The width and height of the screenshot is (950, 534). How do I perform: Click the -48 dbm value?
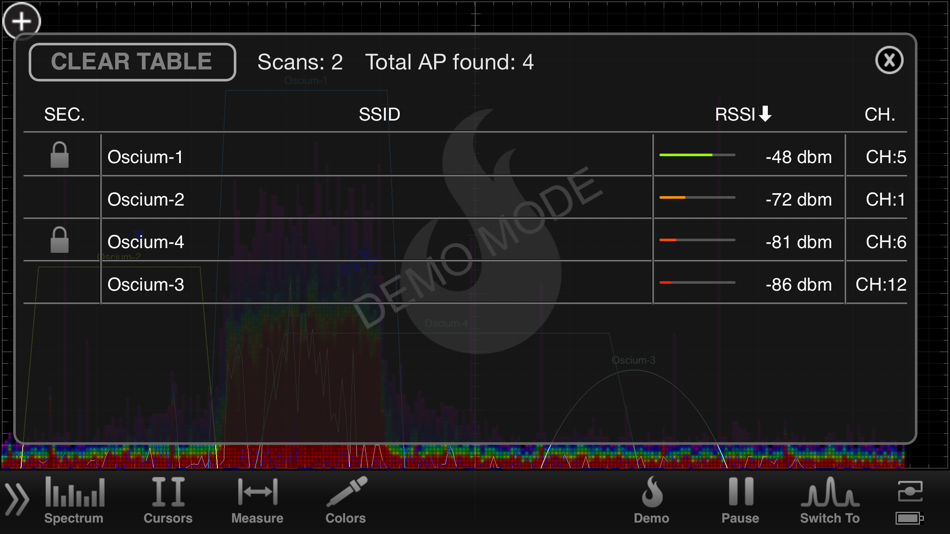[x=799, y=157]
